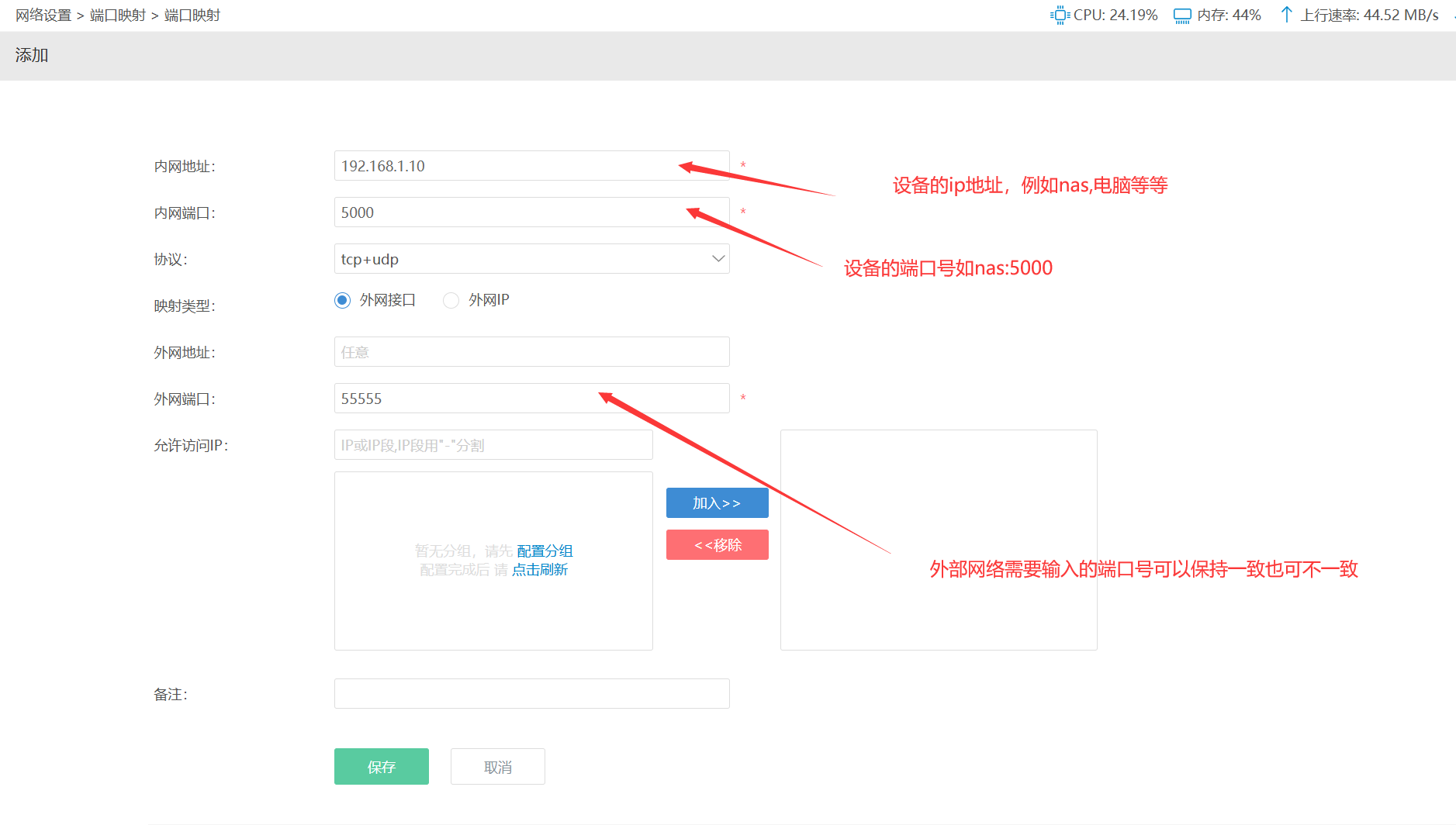Select the 外网IP radio button
Viewport: 1456px width, 825px height.
(451, 300)
